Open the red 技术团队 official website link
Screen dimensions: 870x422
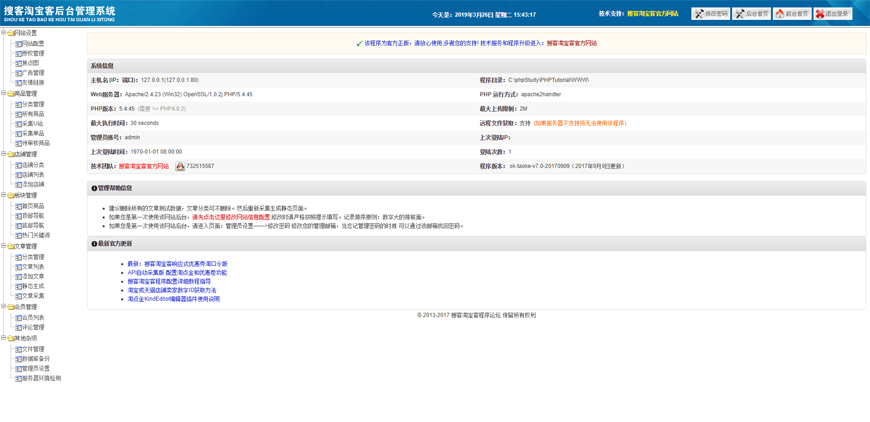pos(144,166)
